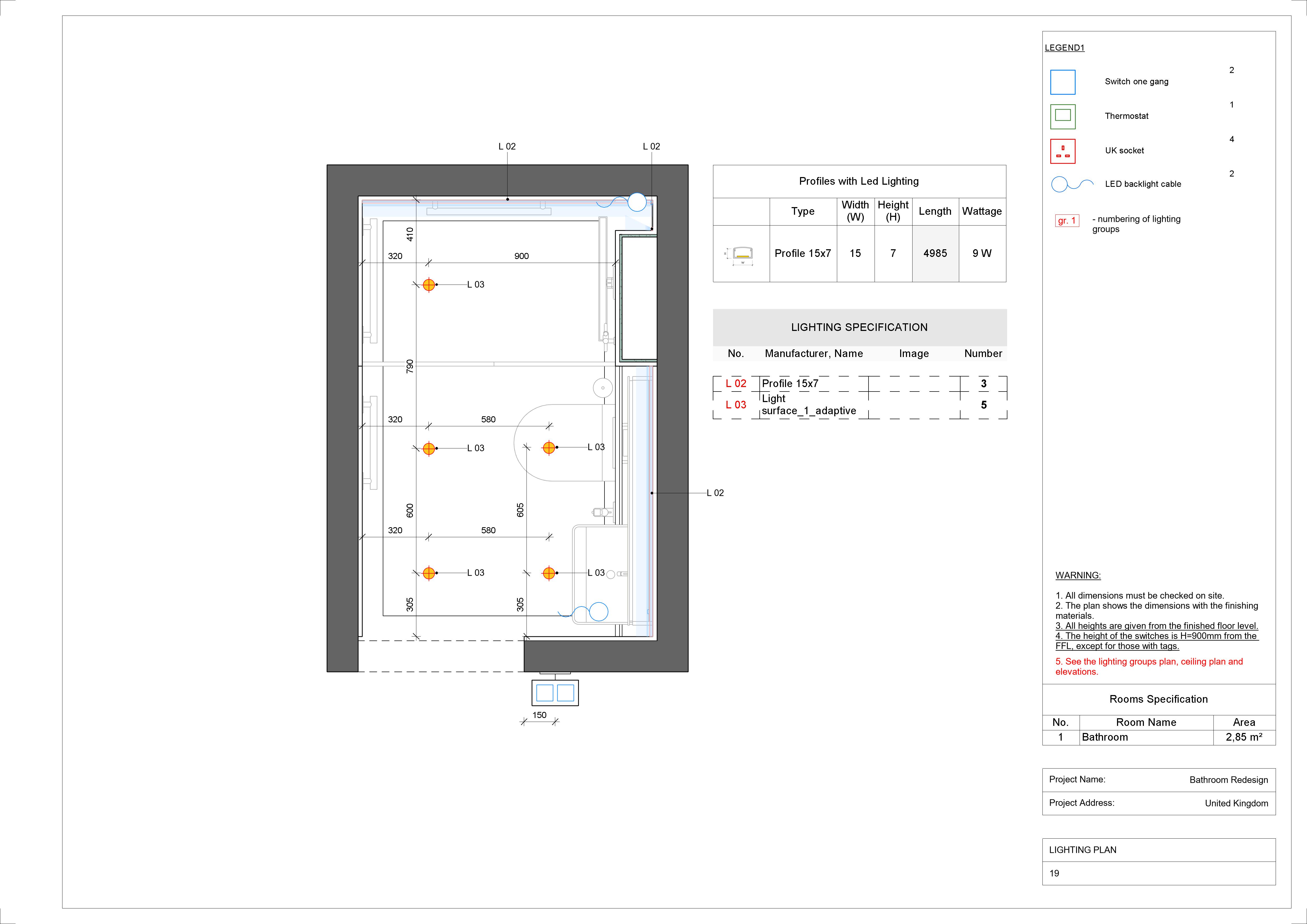Select the LED cable circle in top-right corner of room
Screen dimensions: 1307x924
point(636,202)
